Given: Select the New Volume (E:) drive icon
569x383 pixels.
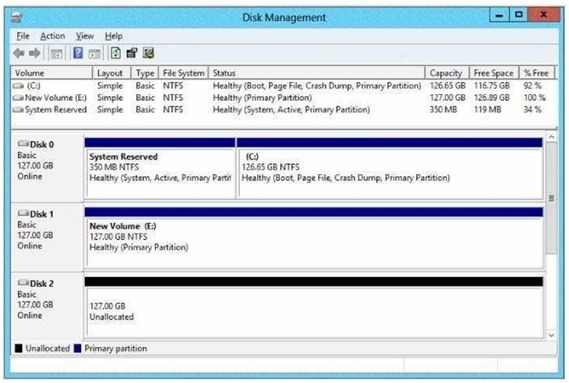Looking at the screenshot, I should [18, 98].
